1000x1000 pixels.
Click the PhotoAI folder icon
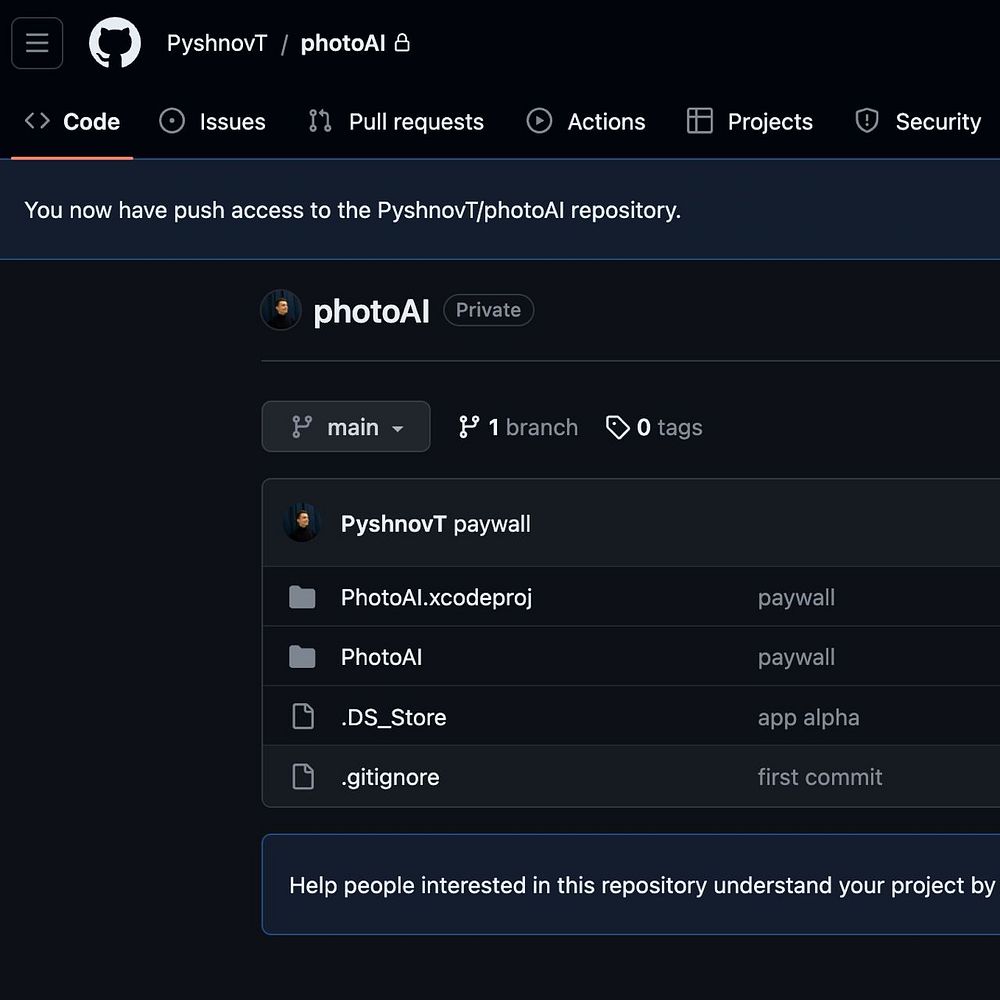(302, 657)
